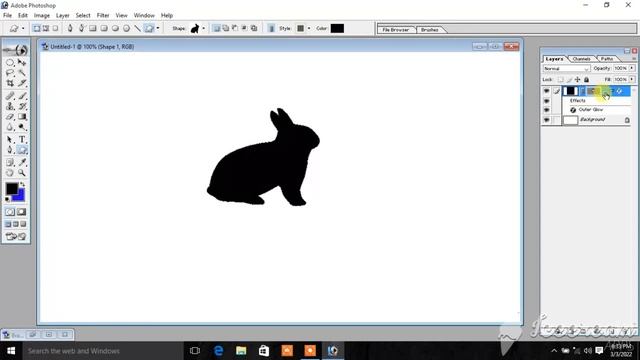Open the Image menu
The width and height of the screenshot is (640, 360).
tap(42, 15)
